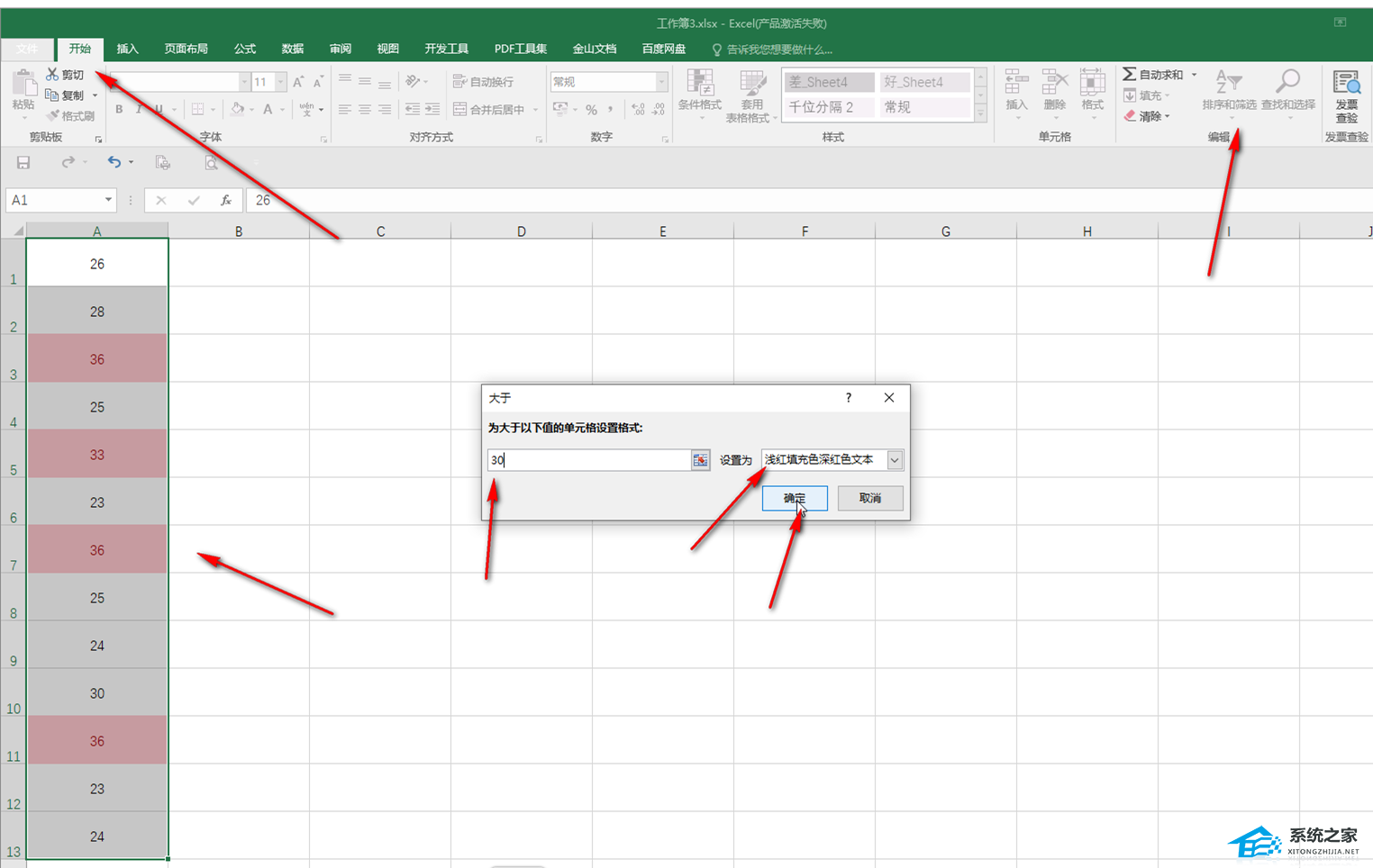Viewport: 1373px width, 868px height.
Task: Open the number format (常规) dropdown
Action: pos(661,82)
